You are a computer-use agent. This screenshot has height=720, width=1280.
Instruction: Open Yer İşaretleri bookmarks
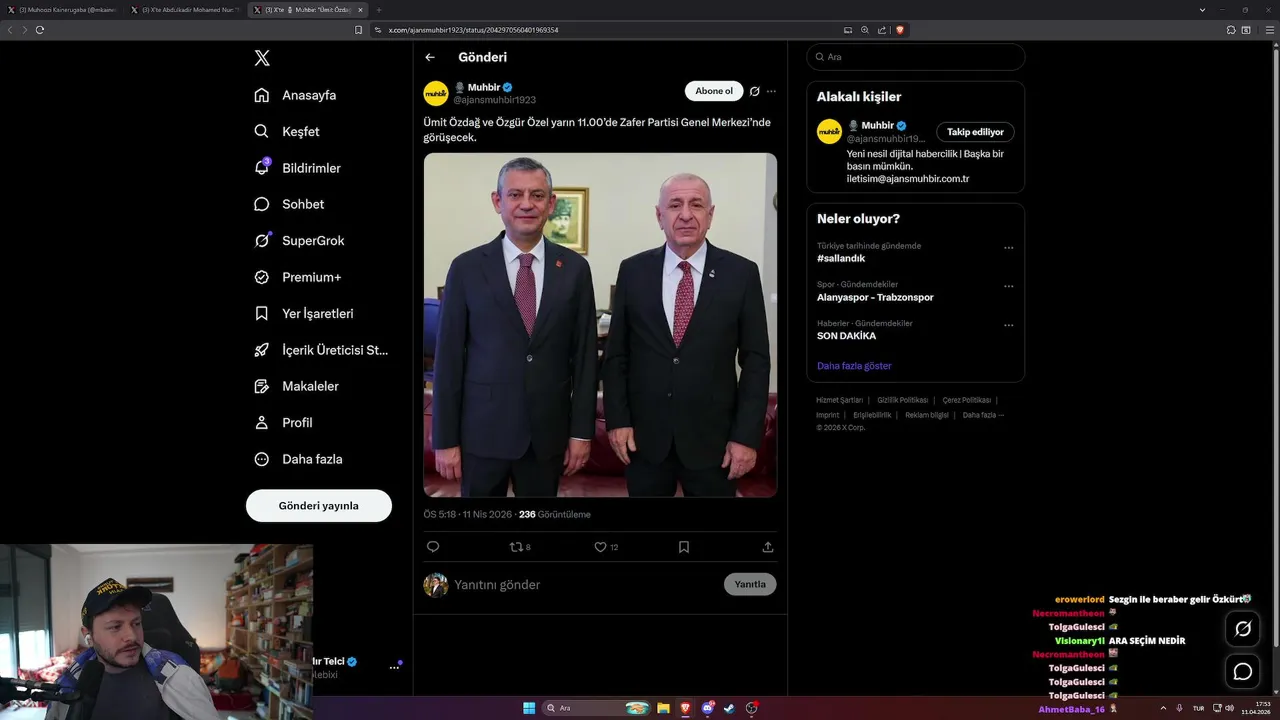(304, 313)
